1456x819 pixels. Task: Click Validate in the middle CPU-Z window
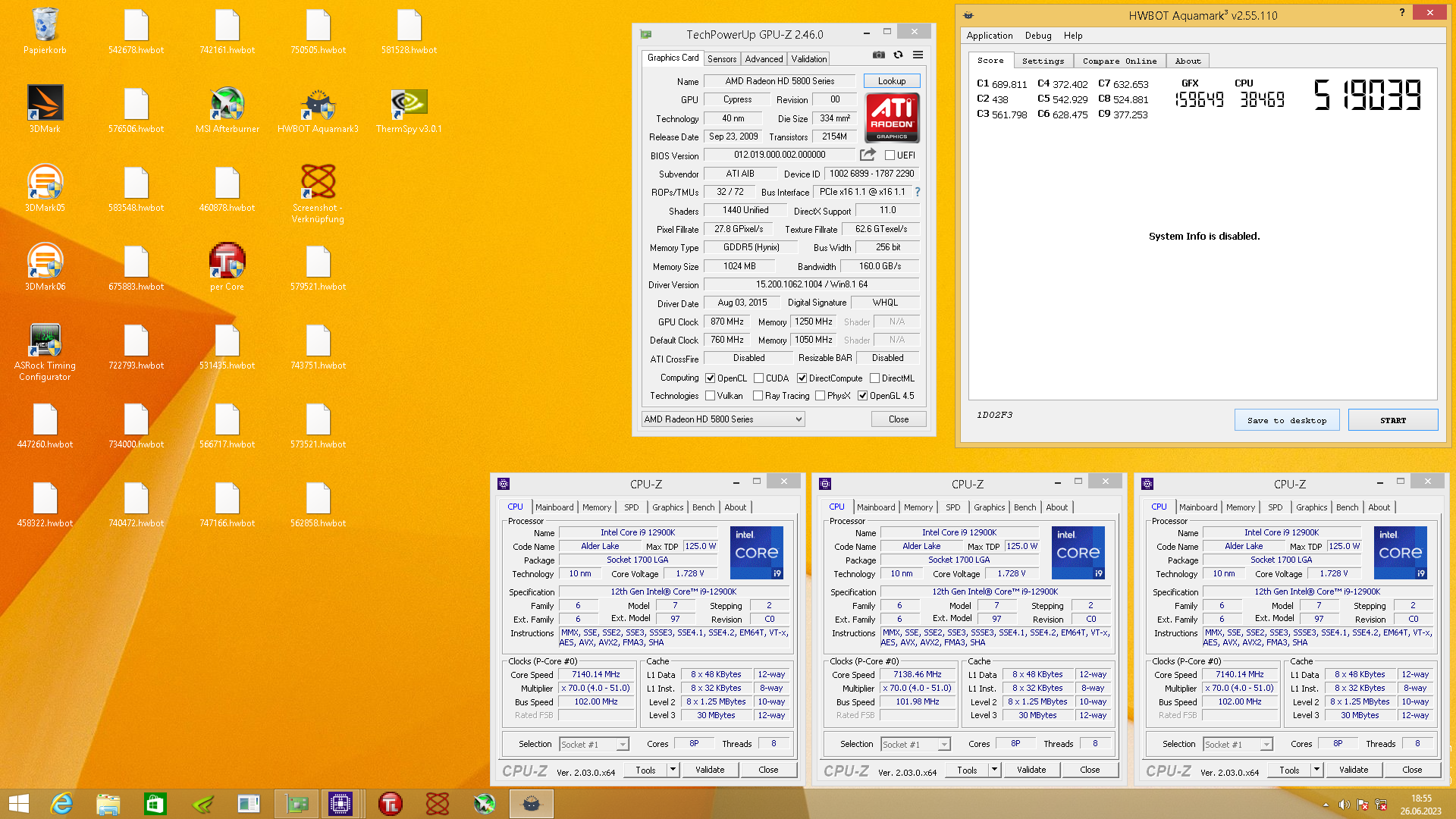[x=1031, y=770]
